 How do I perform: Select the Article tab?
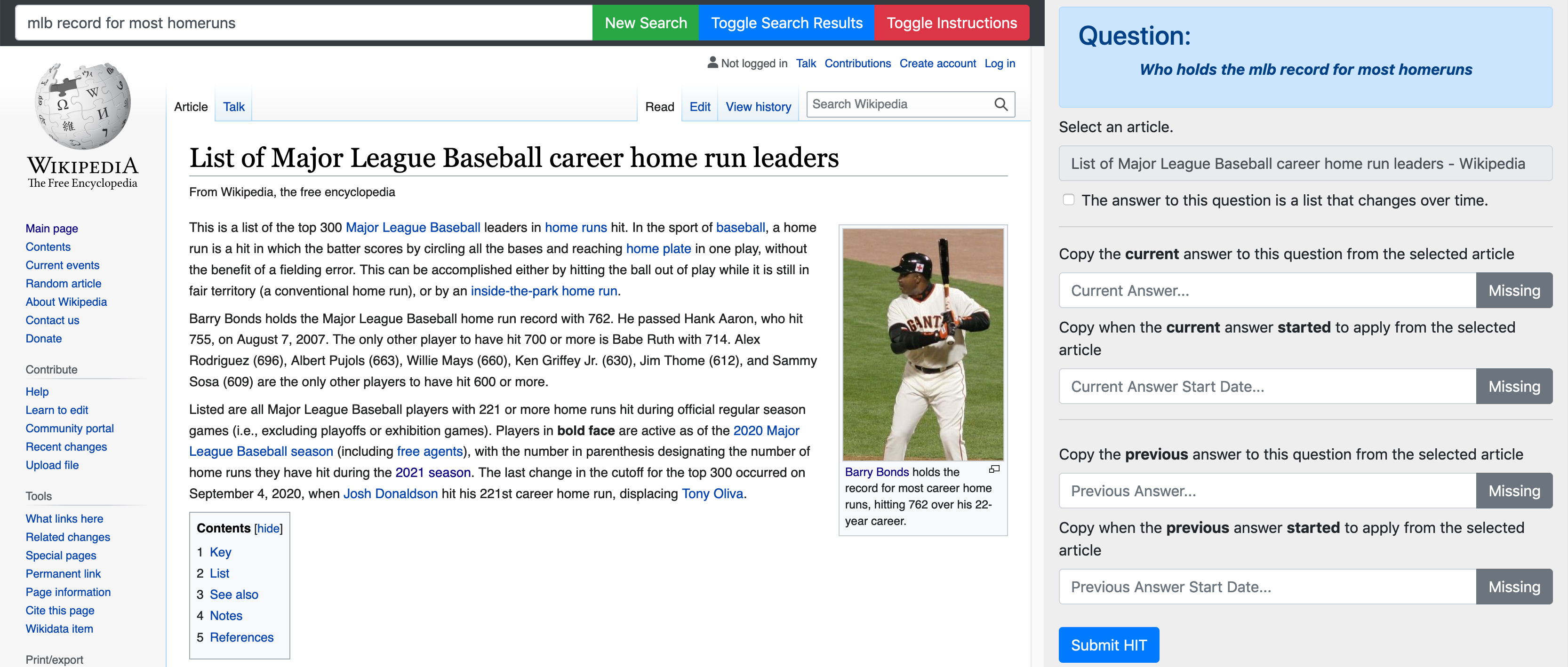point(191,106)
